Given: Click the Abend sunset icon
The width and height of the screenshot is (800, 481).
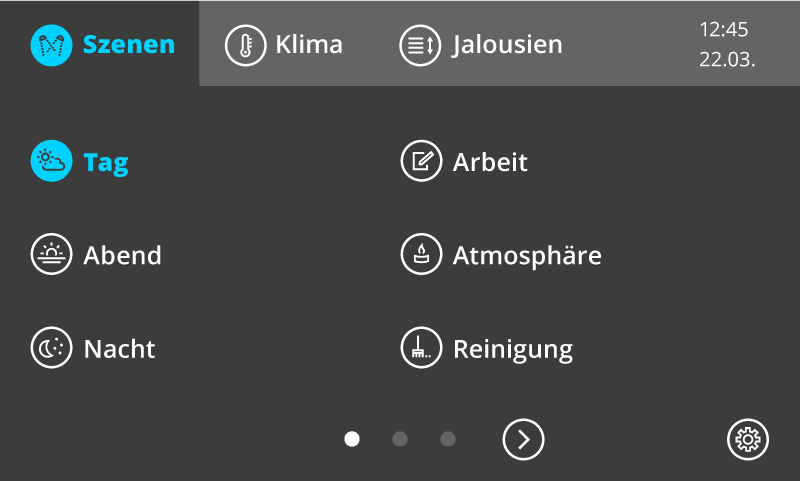Looking at the screenshot, I should click(51, 255).
